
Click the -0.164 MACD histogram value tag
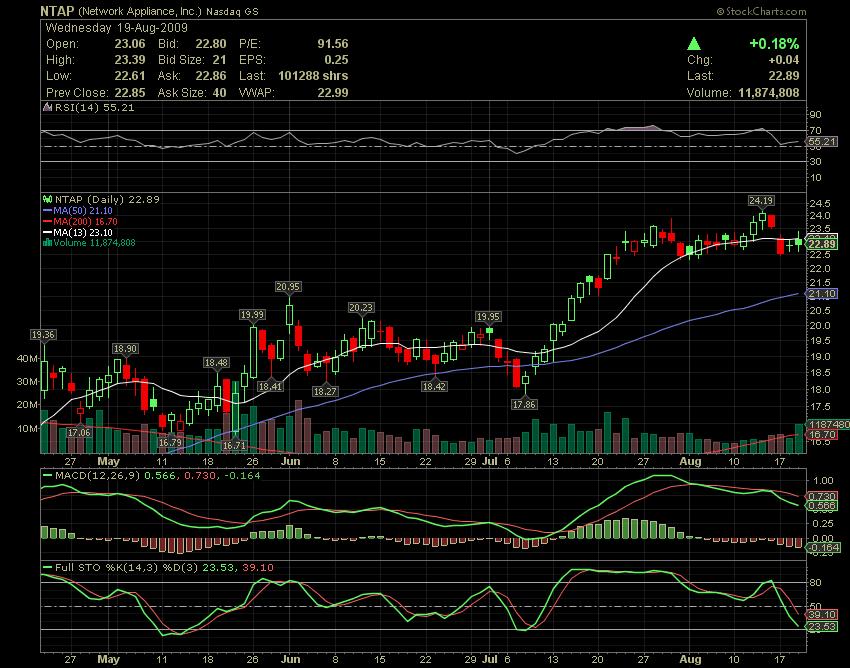(823, 548)
